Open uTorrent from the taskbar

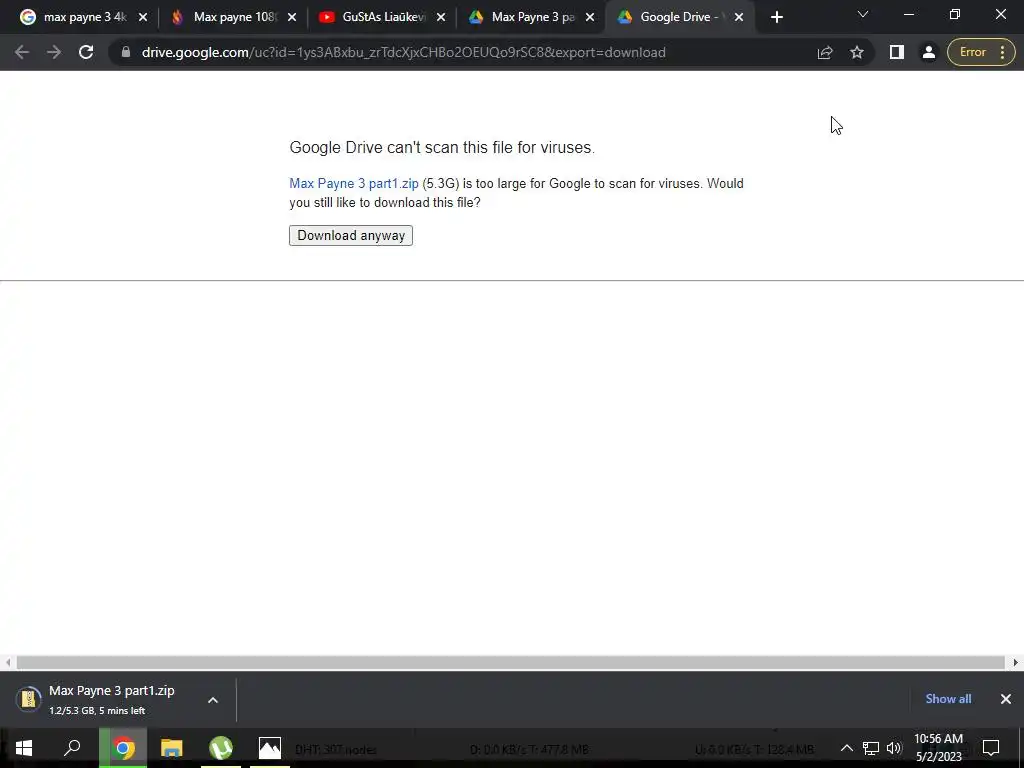tap(221, 748)
